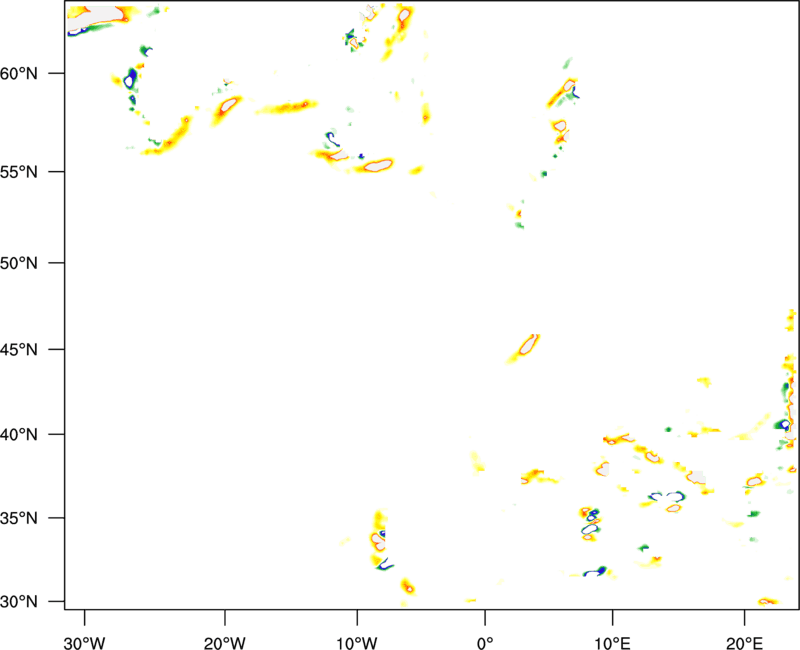Click the 40°N latitude label

(x=19, y=435)
